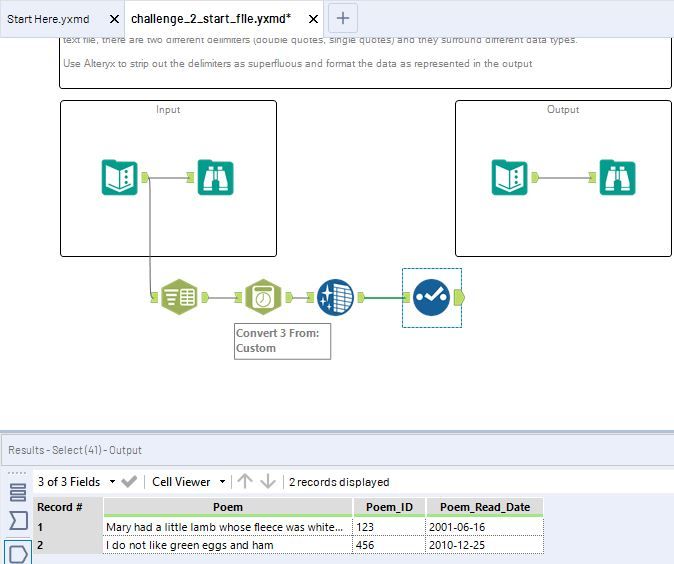The image size is (674, 564).
Task: Click the Poem_ID column header
Action: (389, 507)
